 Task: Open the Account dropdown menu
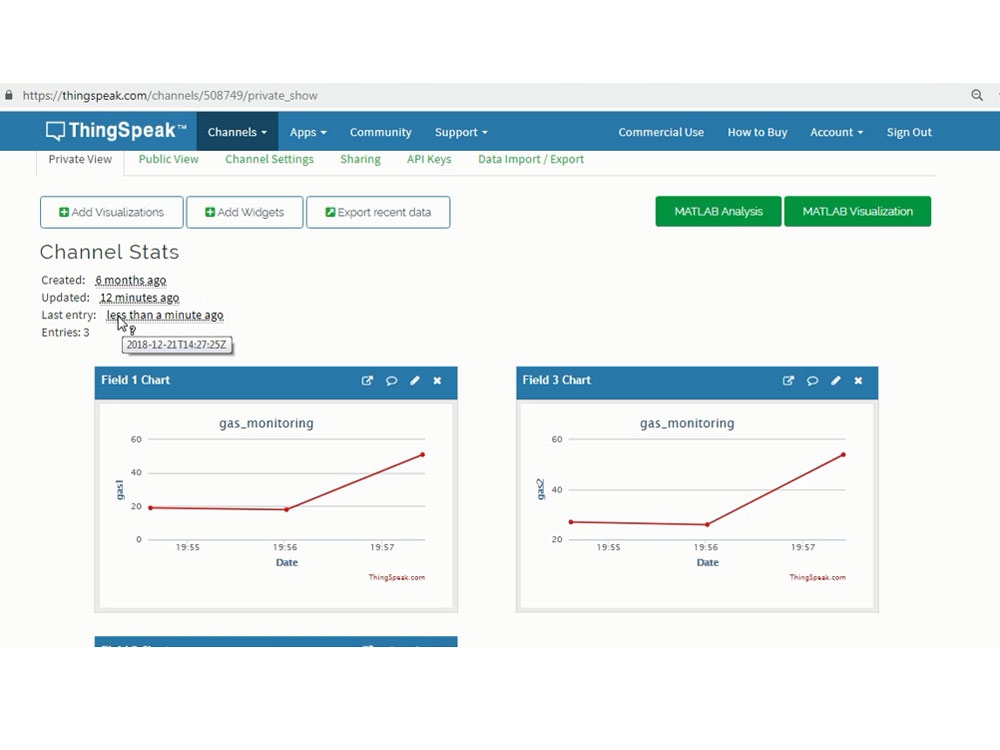pyautogui.click(x=836, y=132)
